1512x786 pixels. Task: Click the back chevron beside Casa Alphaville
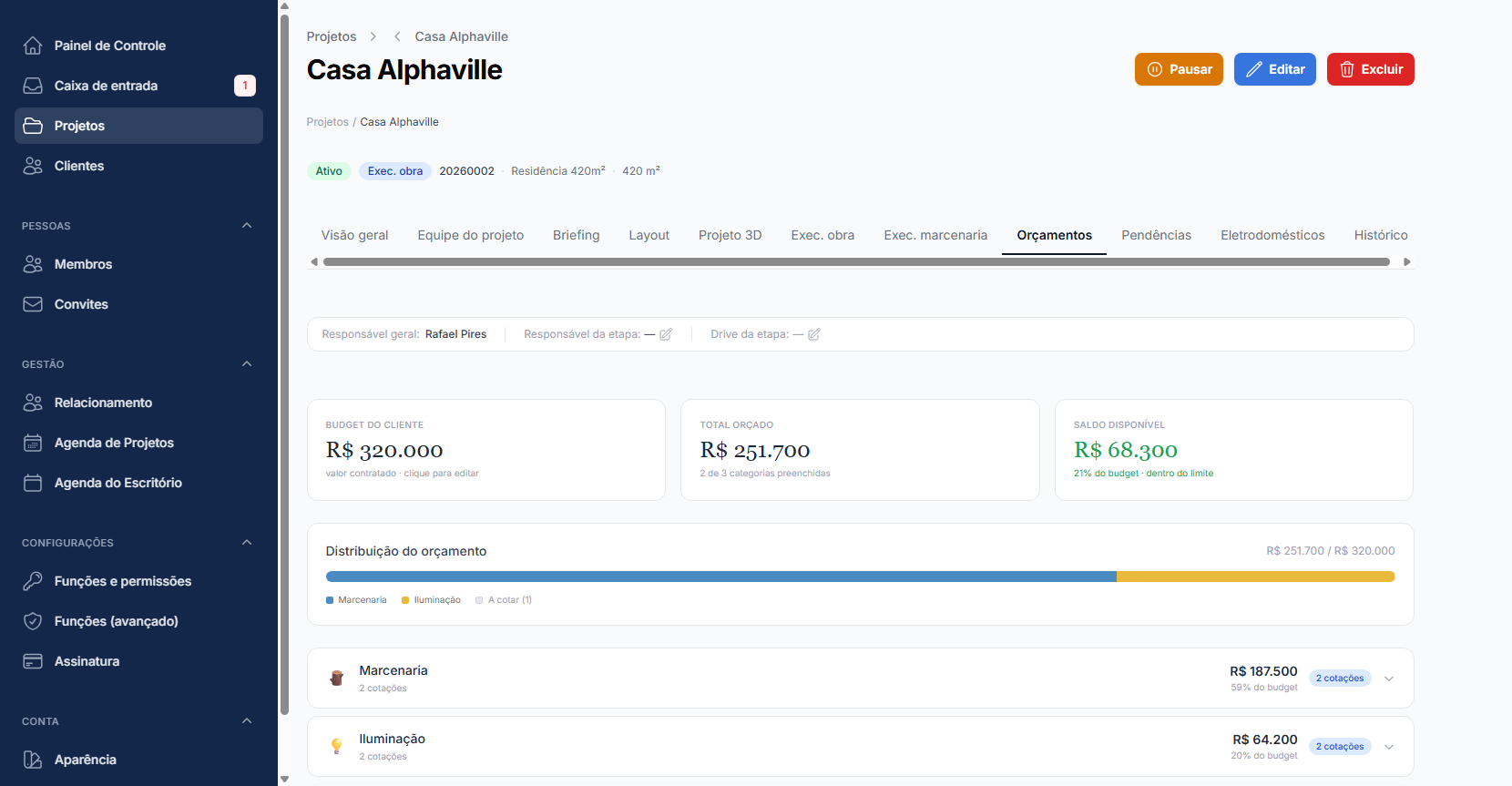(397, 36)
